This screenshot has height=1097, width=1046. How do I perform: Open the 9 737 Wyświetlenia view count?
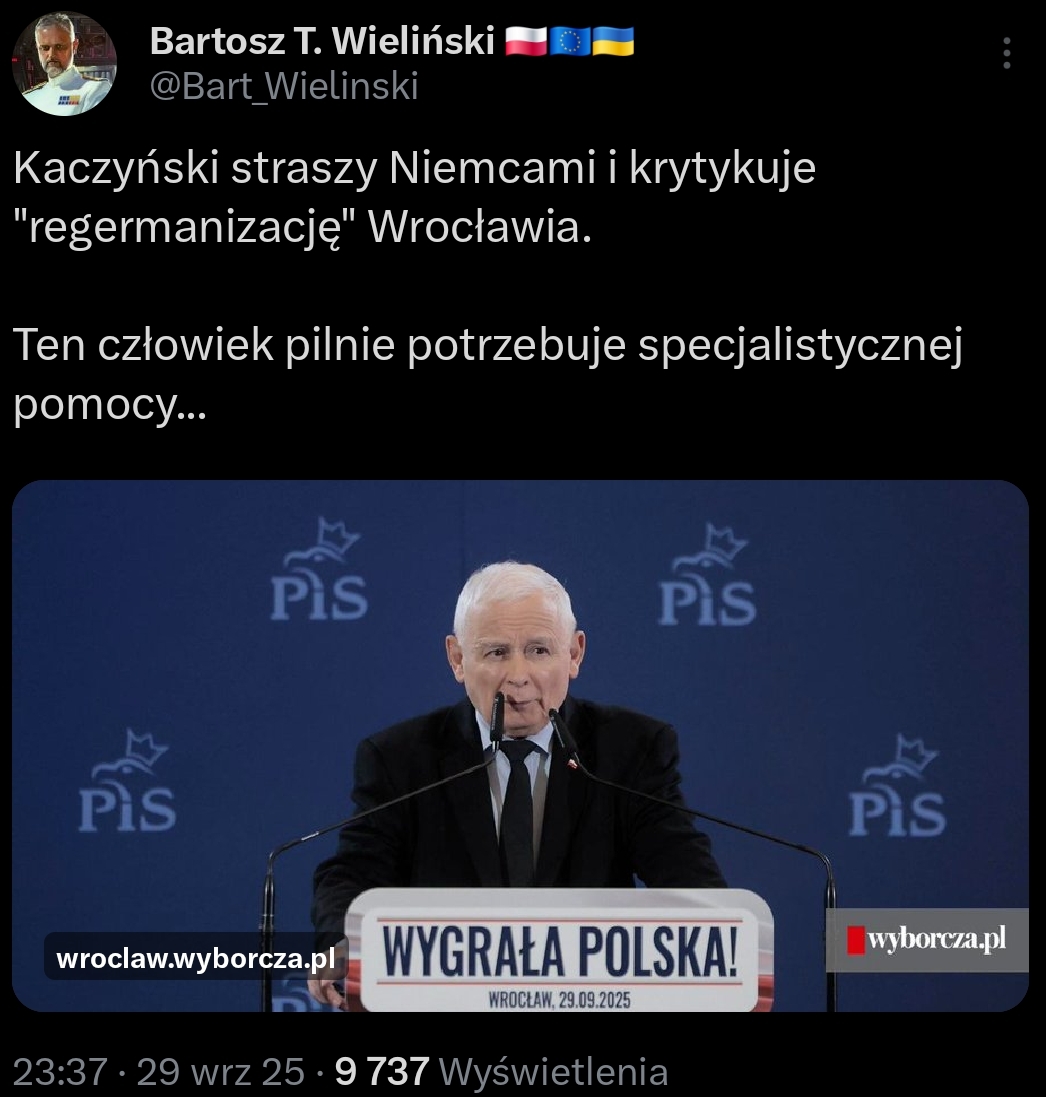tap(501, 1071)
